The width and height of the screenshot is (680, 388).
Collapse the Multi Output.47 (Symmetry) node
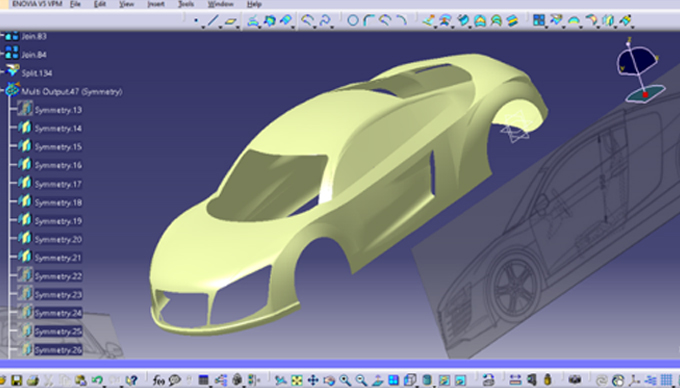[x=2, y=91]
